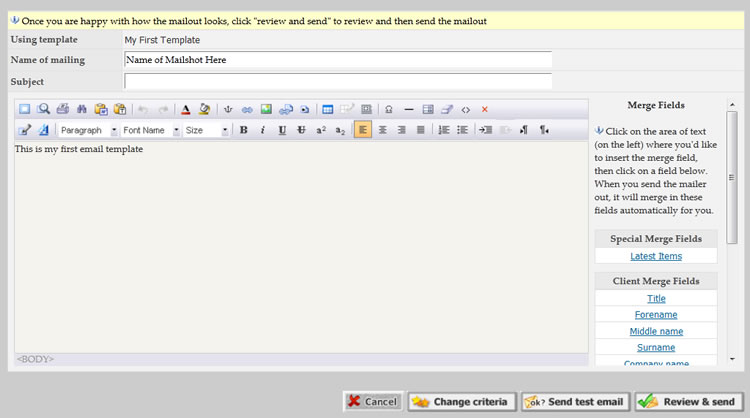
Task: Click the Review & send button
Action: [x=688, y=402]
